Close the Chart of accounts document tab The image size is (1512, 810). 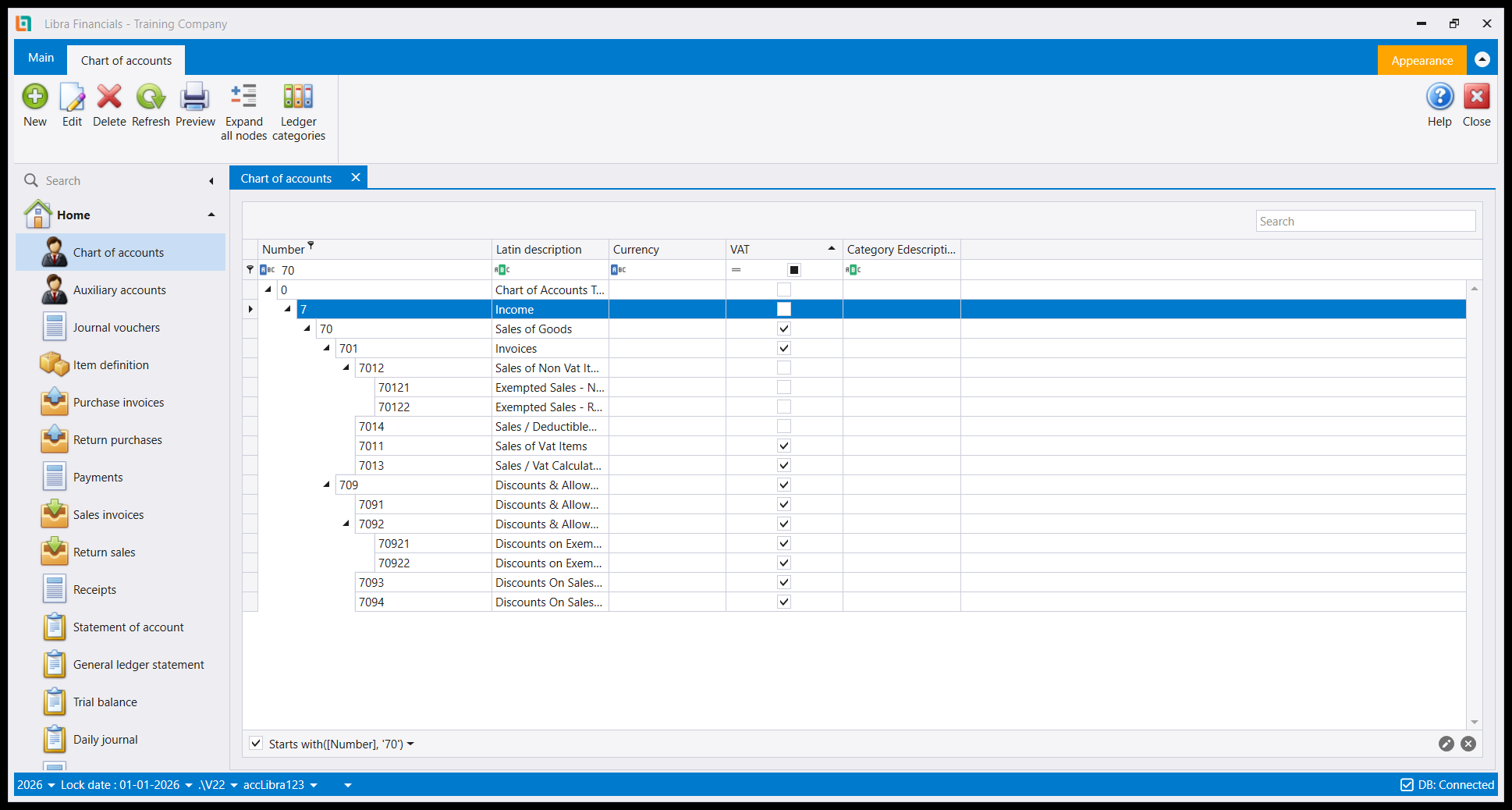point(356,177)
